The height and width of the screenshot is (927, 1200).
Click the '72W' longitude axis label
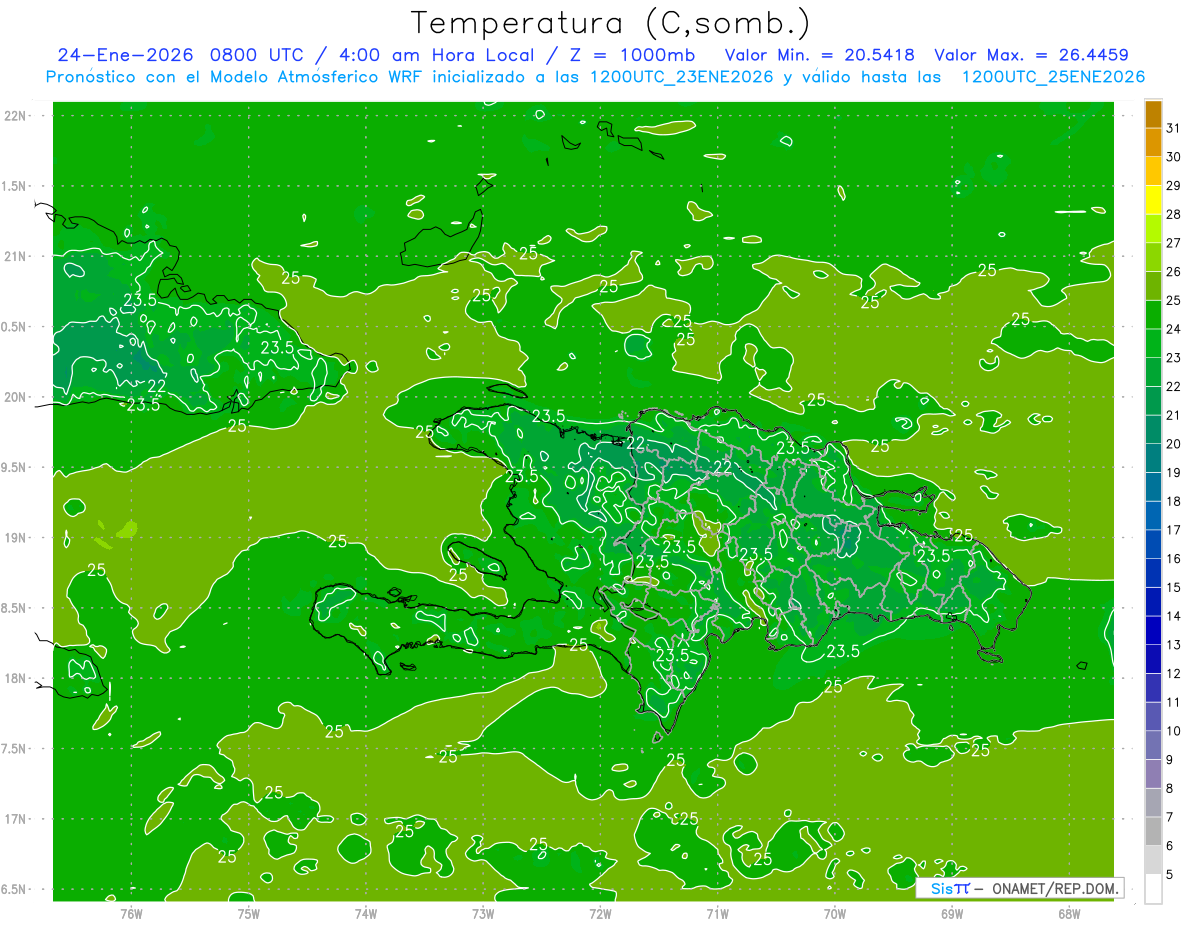(x=600, y=913)
